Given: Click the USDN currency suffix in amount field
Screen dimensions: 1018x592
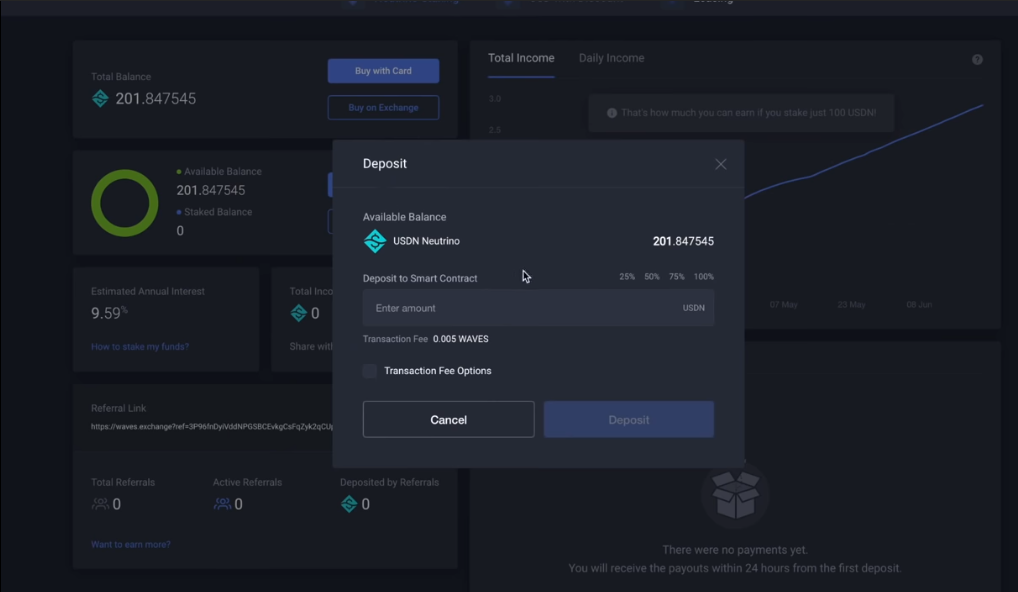Looking at the screenshot, I should 693,308.
